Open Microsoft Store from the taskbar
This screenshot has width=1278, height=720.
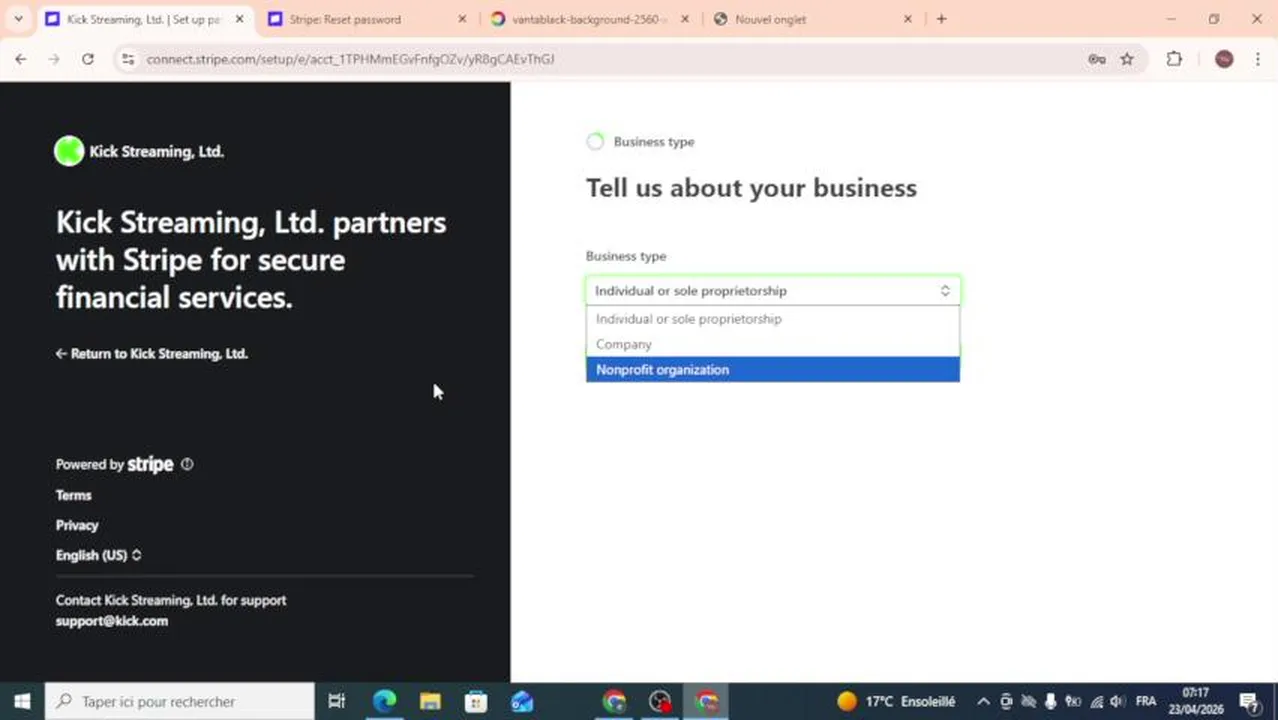tap(476, 701)
